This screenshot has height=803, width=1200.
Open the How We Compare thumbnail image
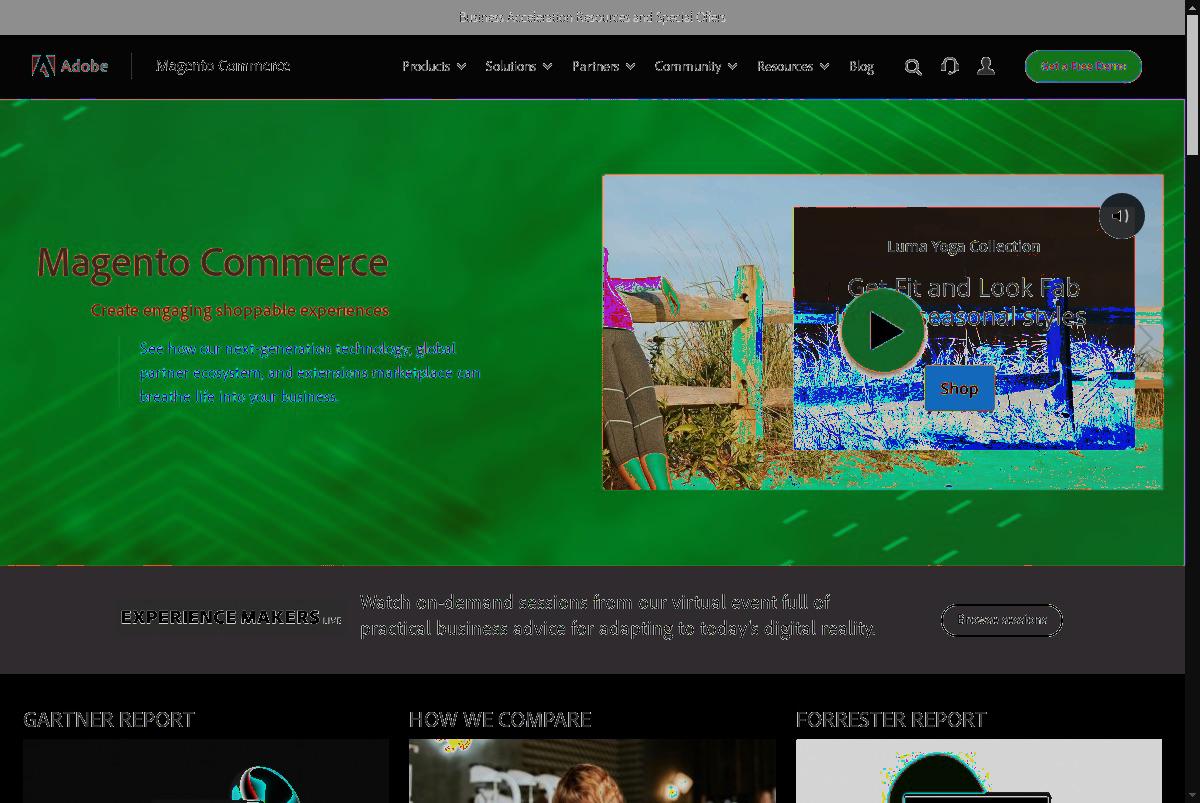coord(592,771)
